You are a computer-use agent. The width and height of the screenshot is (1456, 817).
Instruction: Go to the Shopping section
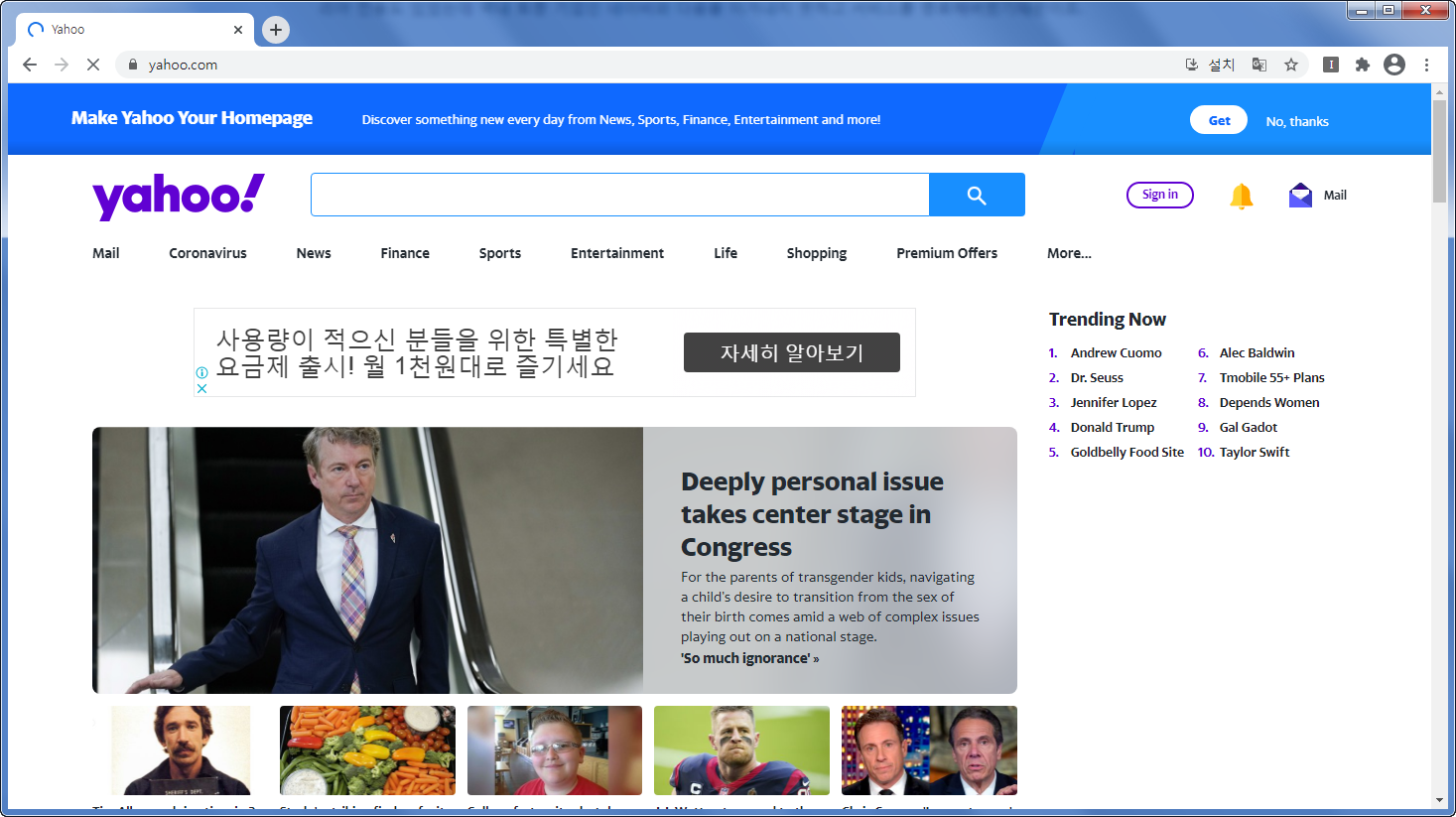817,253
